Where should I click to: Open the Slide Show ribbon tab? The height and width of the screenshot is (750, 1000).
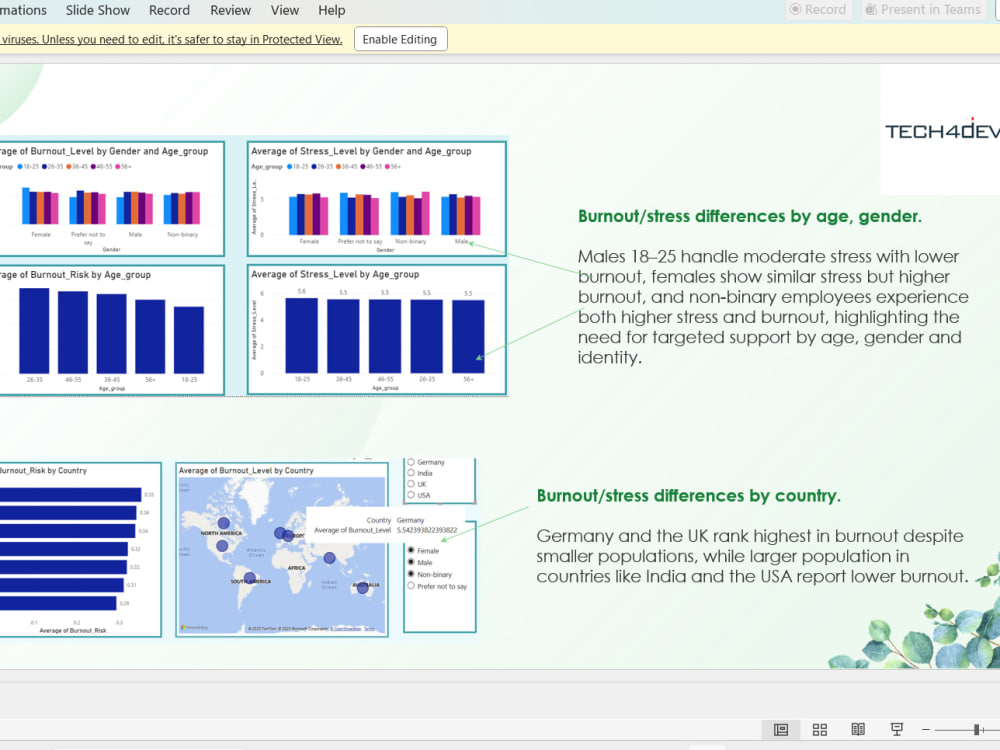[98, 10]
